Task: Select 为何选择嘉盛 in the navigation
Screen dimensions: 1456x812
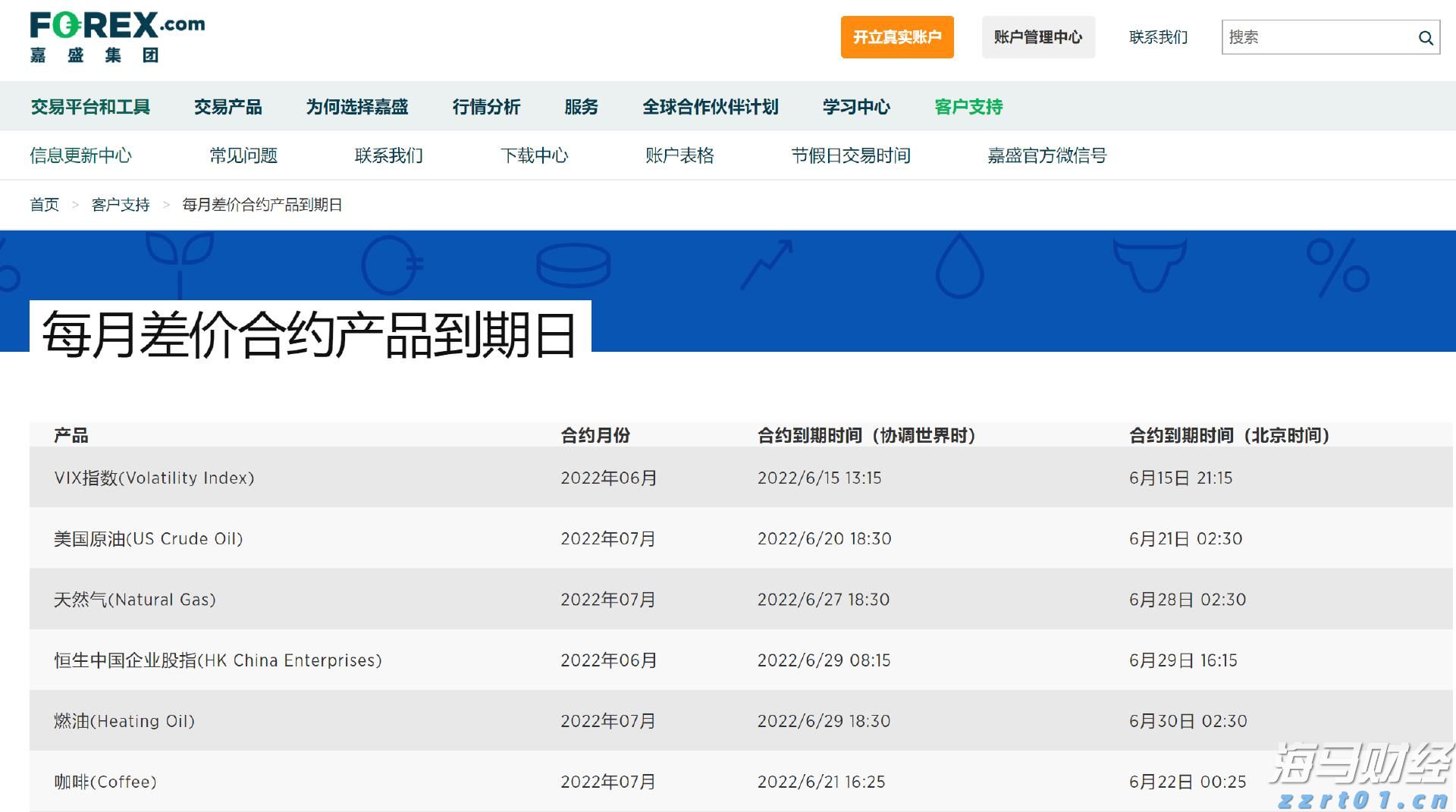Action: coord(357,107)
